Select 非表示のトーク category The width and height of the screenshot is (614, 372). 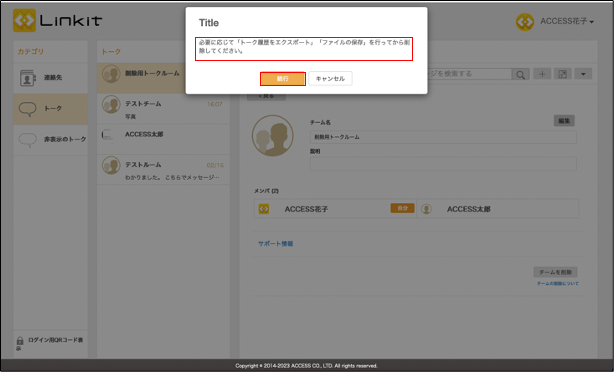pos(51,139)
